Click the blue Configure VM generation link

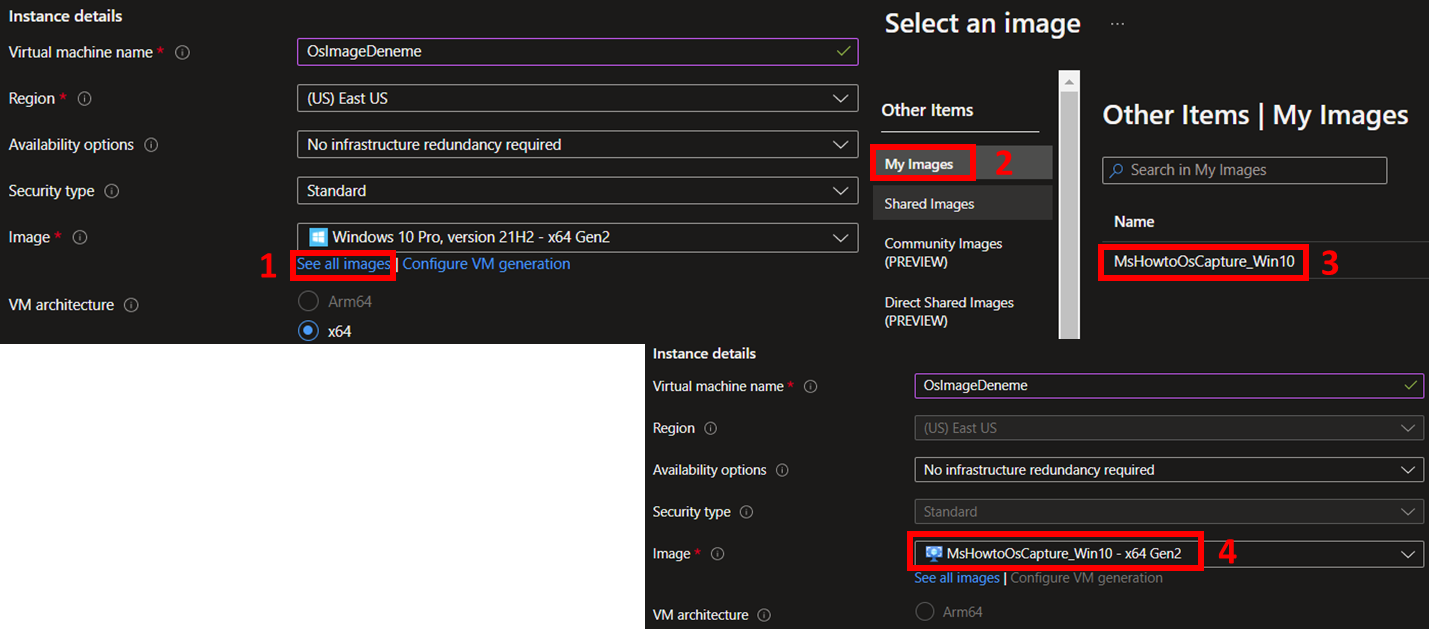[x=486, y=264]
